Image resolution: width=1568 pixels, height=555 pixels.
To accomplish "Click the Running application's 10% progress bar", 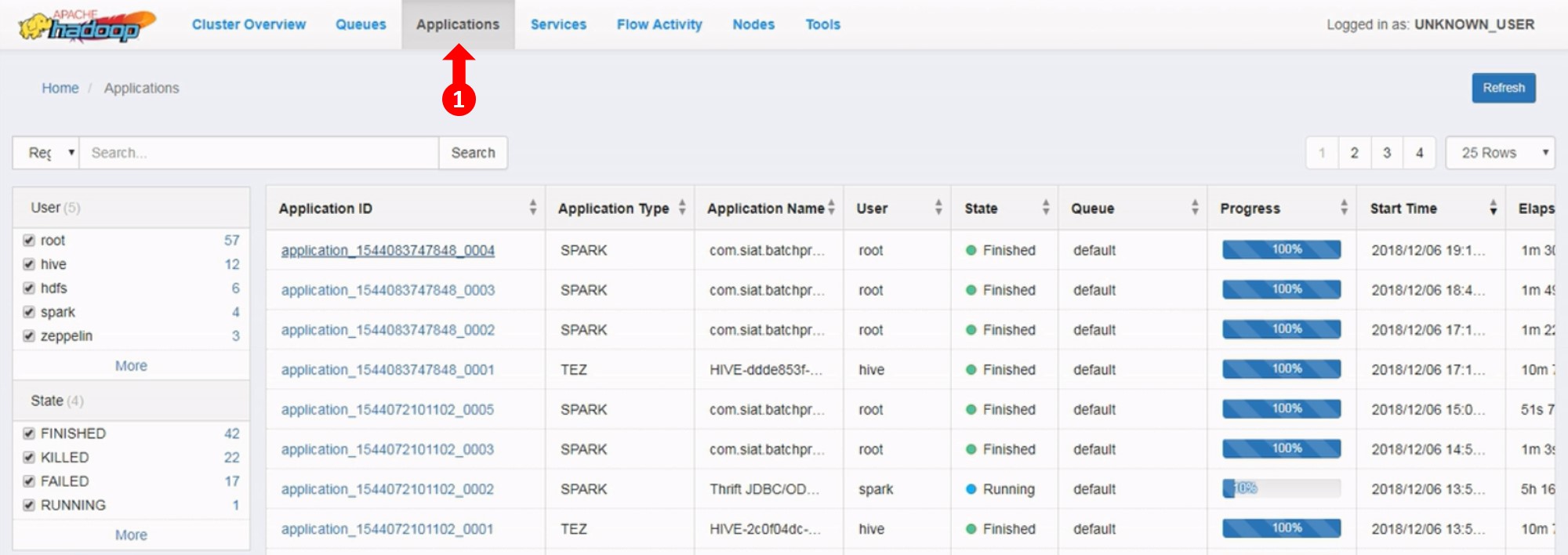I will point(1281,489).
